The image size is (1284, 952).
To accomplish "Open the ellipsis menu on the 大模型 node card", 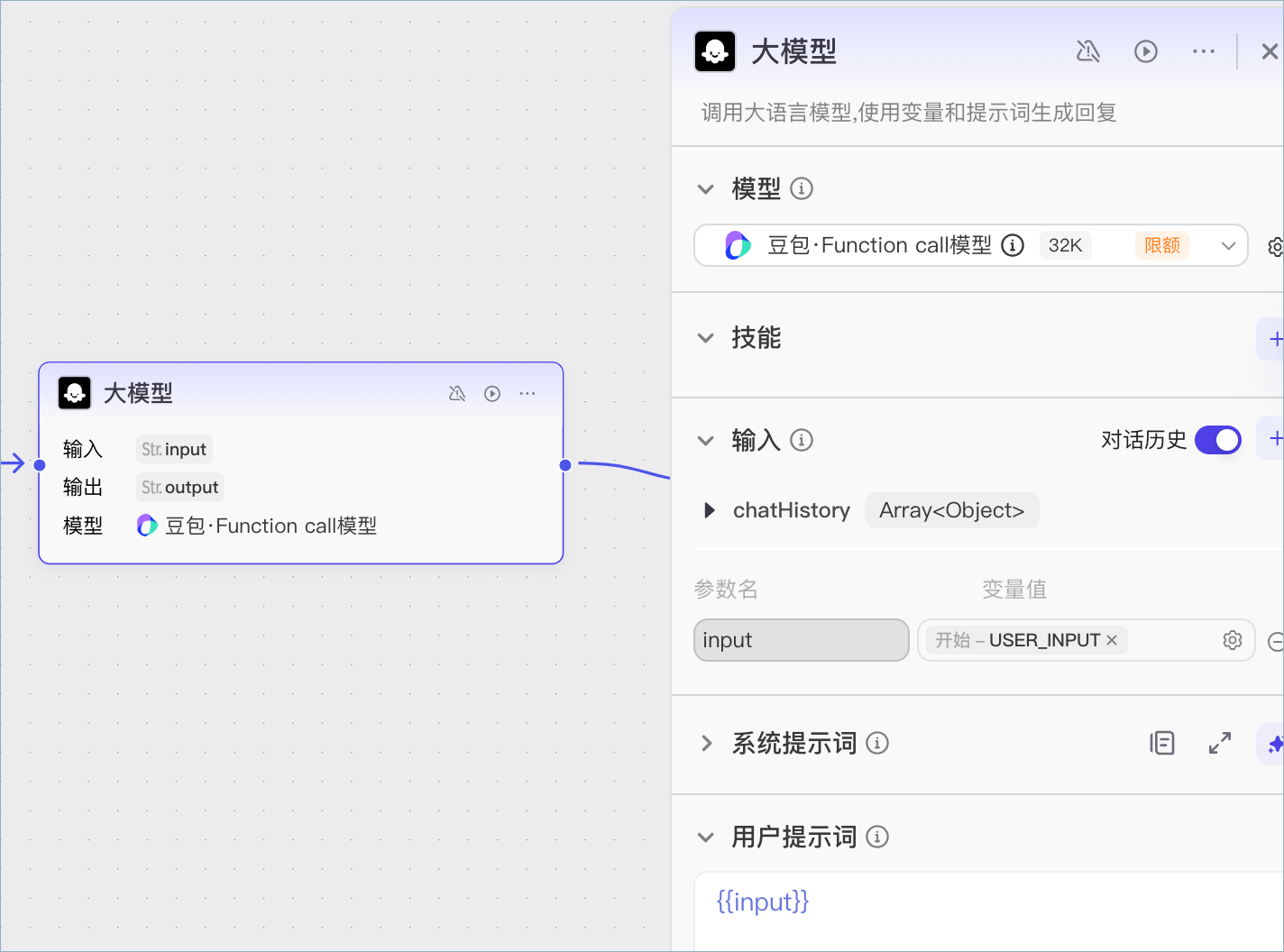I will pos(527,393).
